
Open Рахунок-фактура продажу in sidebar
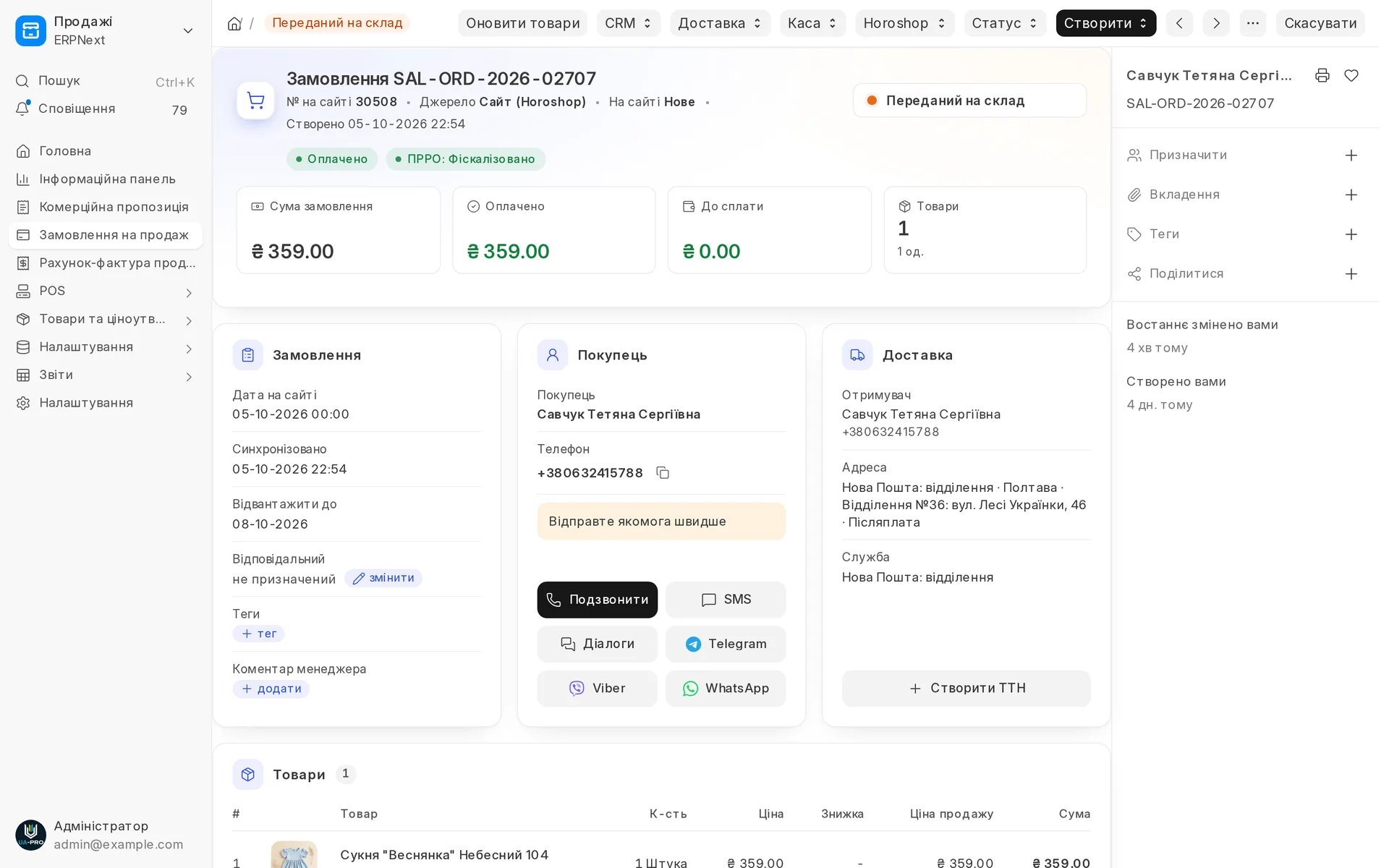106,263
